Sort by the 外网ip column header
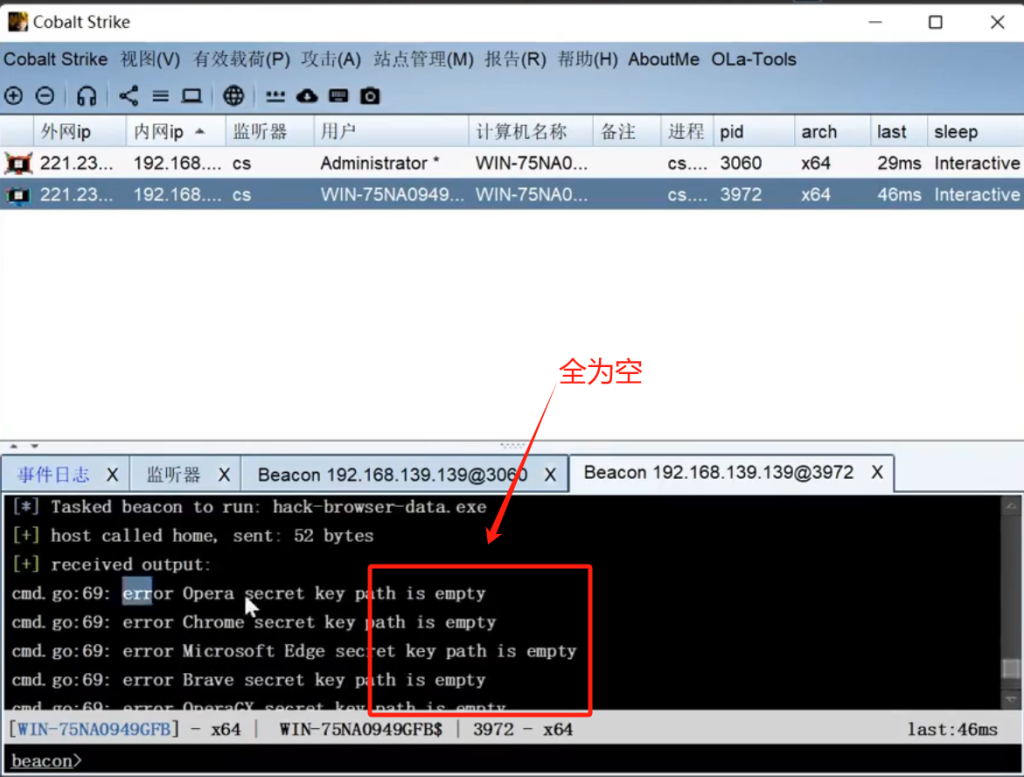The width and height of the screenshot is (1024, 777). coord(80,132)
